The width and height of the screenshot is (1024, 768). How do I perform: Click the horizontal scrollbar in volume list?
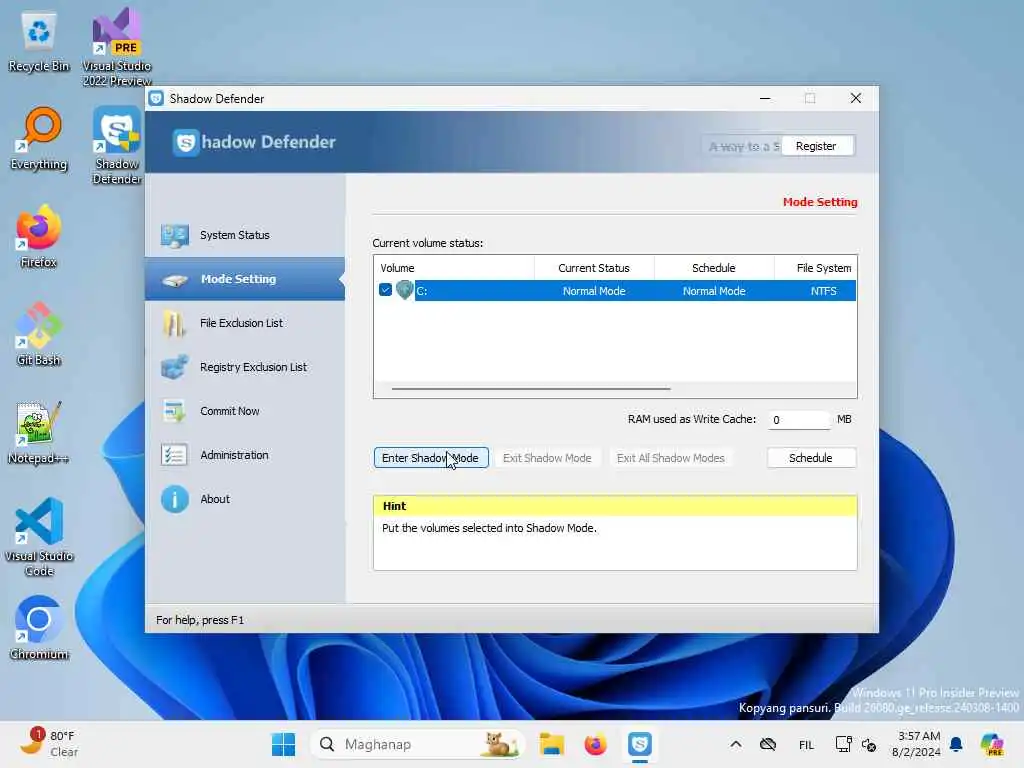(x=531, y=389)
